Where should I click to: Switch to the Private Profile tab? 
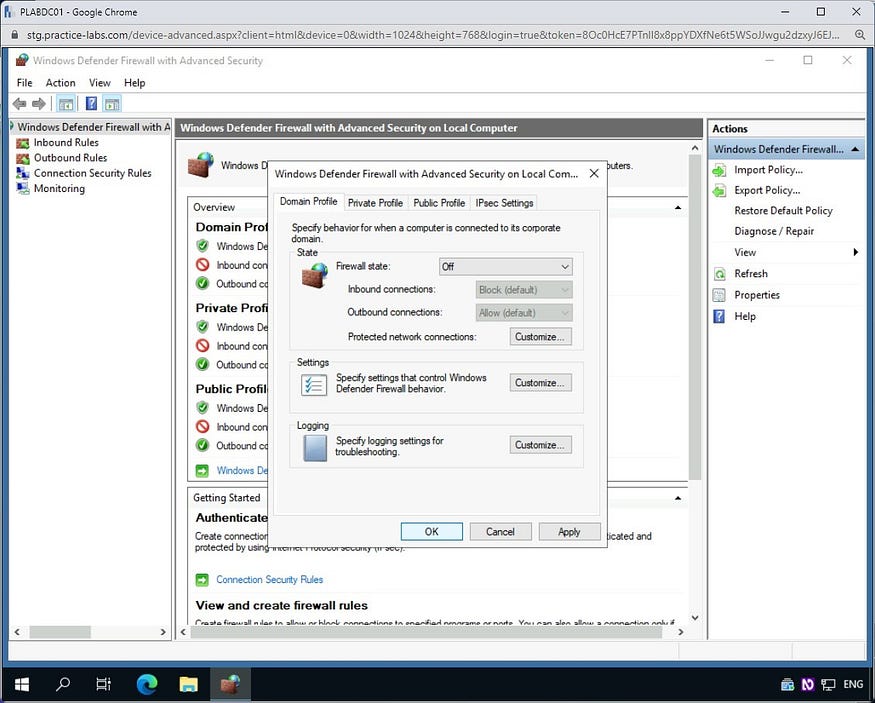point(375,203)
